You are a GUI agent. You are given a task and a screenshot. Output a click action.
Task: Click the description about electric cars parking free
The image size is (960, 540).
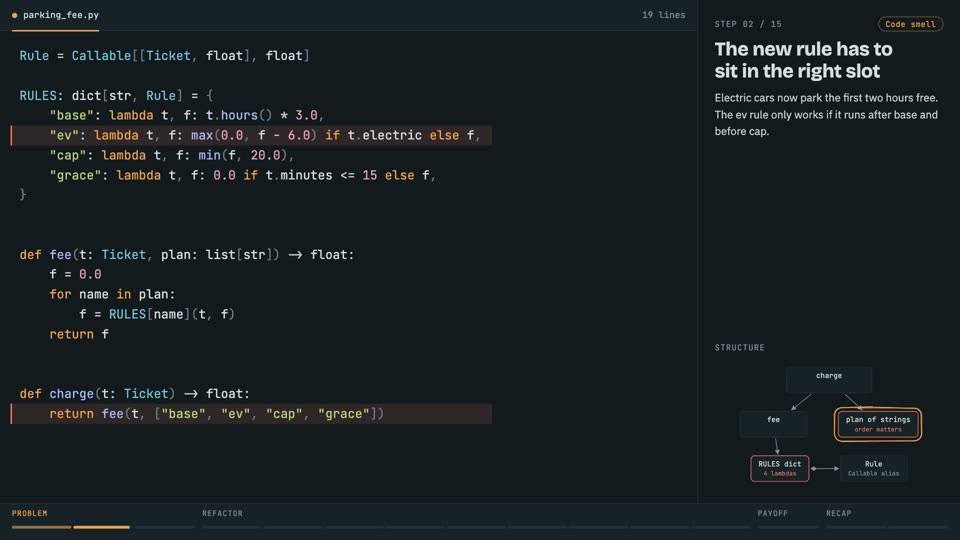coord(827,114)
